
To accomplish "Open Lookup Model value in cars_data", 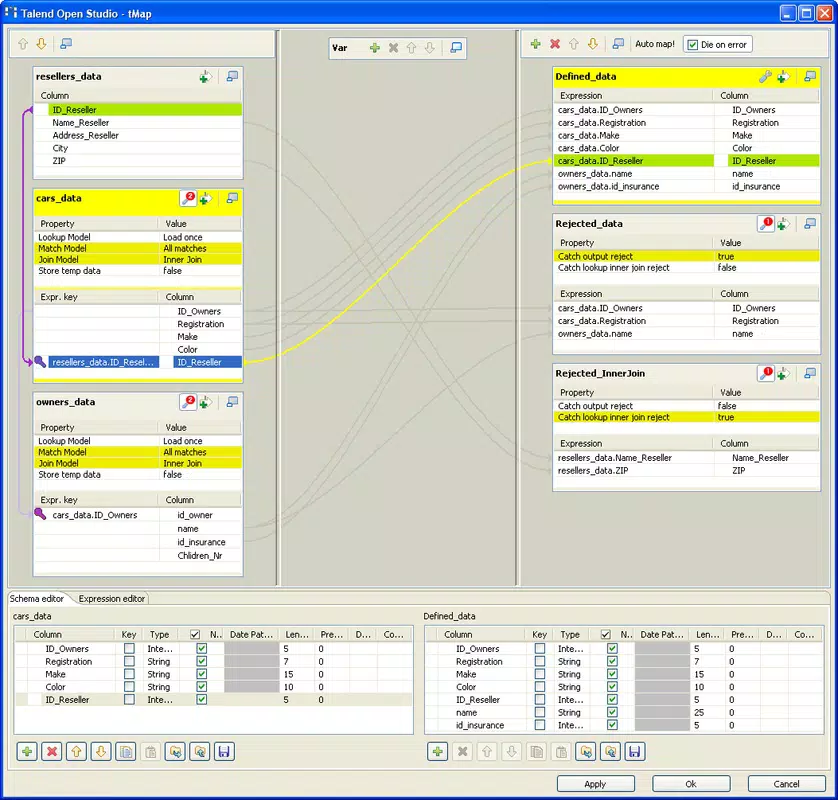I will [200, 237].
